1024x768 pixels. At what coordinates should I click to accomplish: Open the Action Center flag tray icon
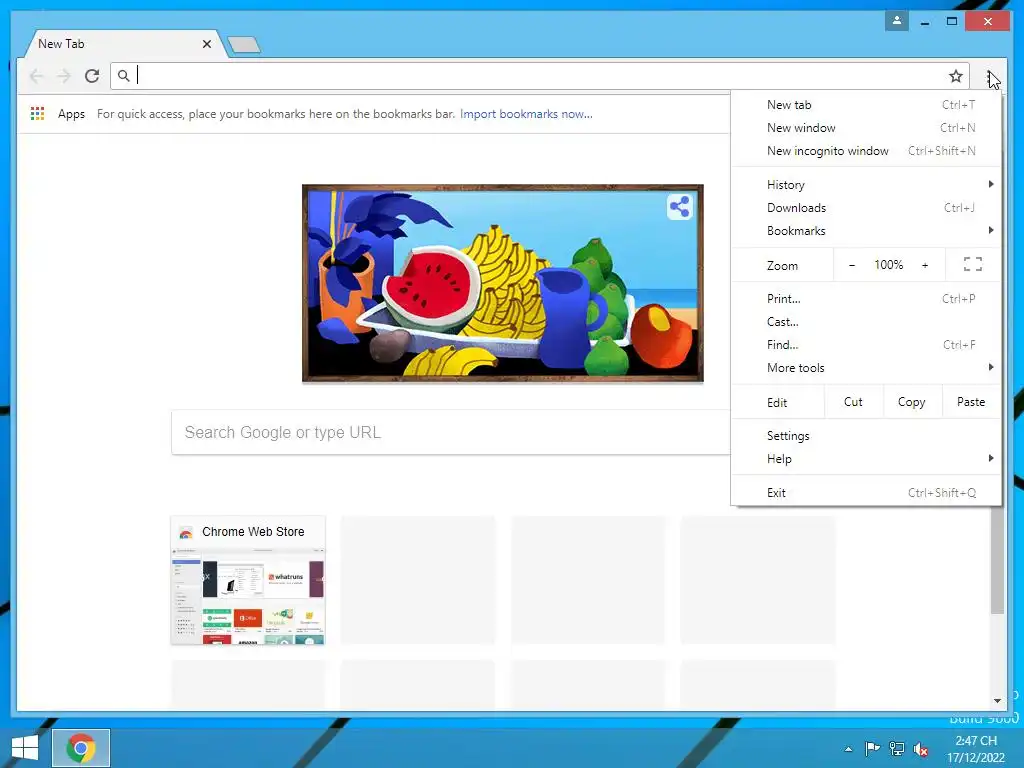[x=872, y=748]
